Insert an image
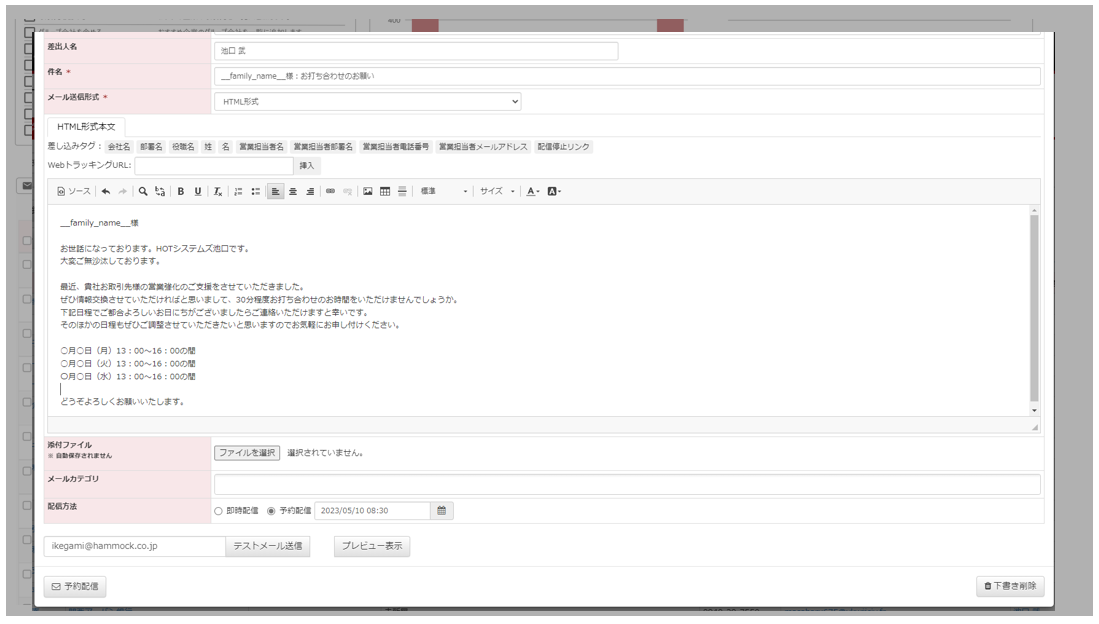 (x=368, y=191)
